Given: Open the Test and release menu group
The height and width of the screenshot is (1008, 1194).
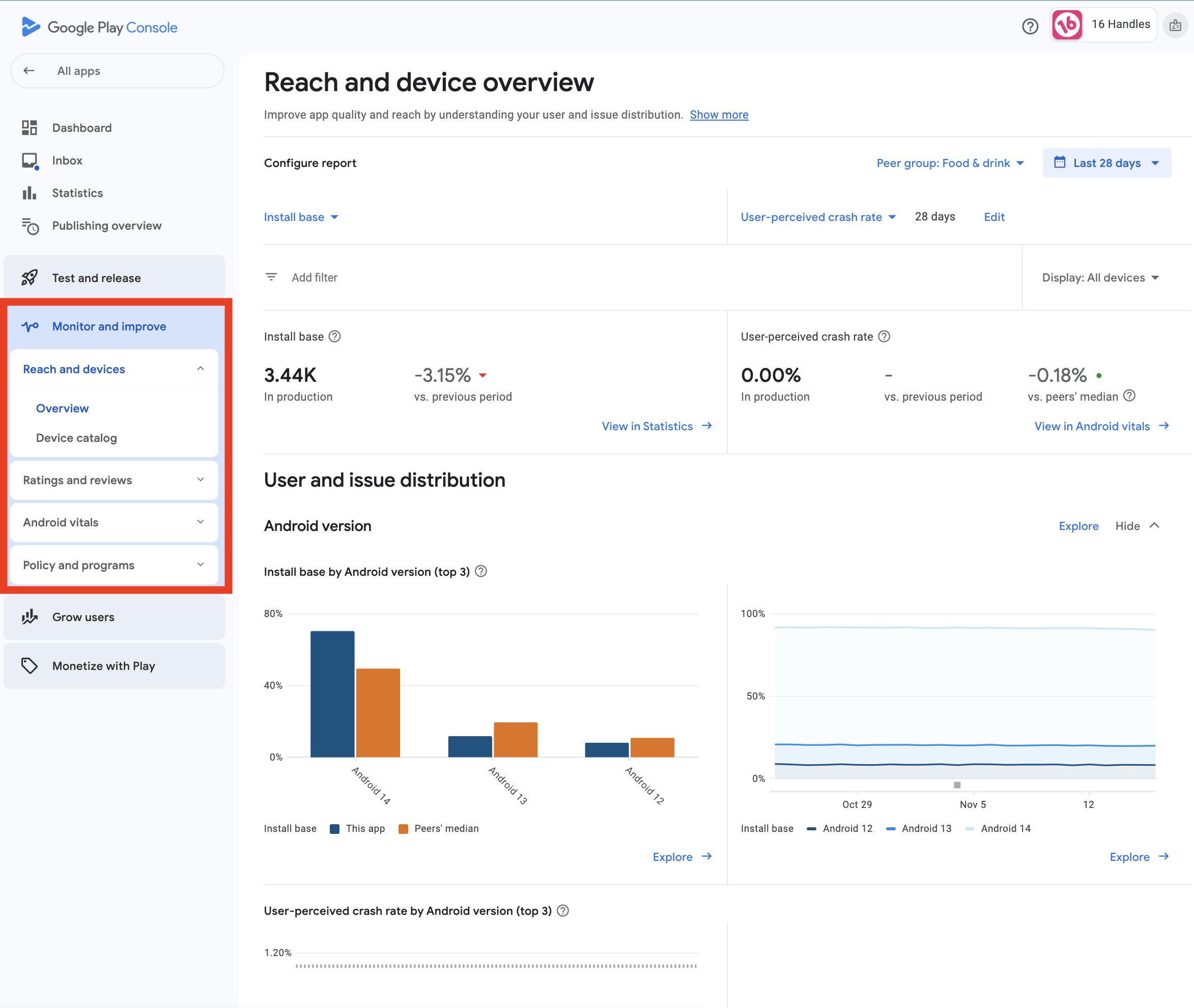Looking at the screenshot, I should click(114, 278).
